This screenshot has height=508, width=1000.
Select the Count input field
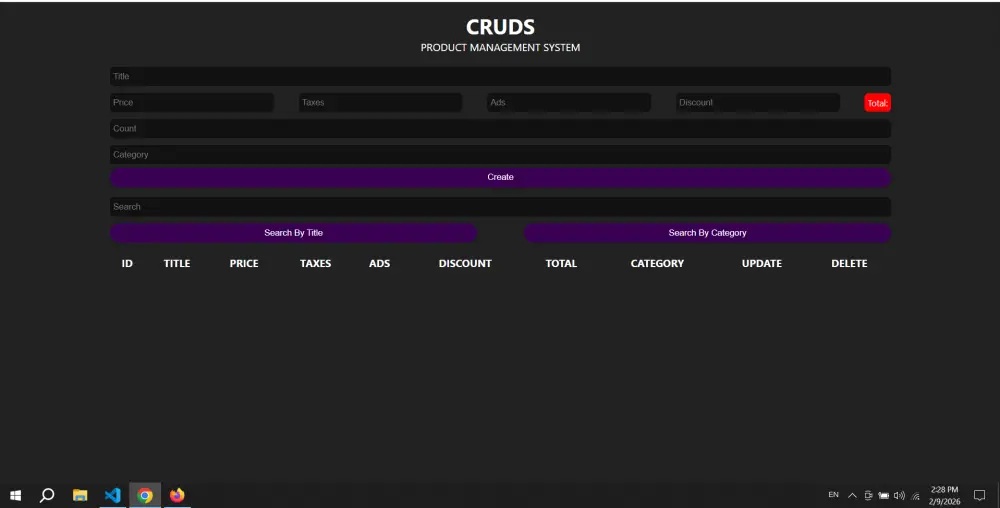point(500,129)
